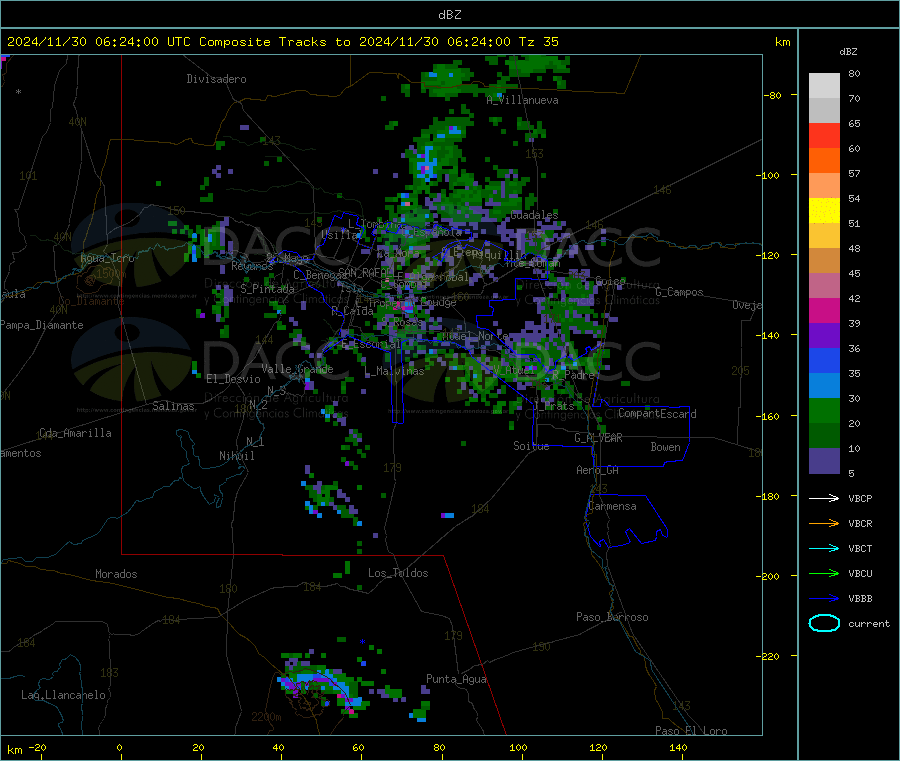The image size is (900, 761).
Task: Click the orange VBCR arrow legend icon
Action: 824,523
